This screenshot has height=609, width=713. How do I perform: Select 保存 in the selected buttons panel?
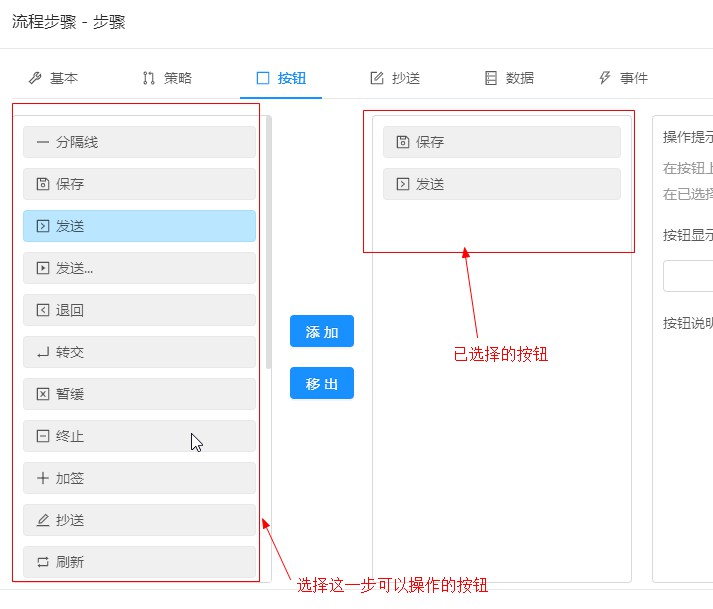click(x=502, y=142)
